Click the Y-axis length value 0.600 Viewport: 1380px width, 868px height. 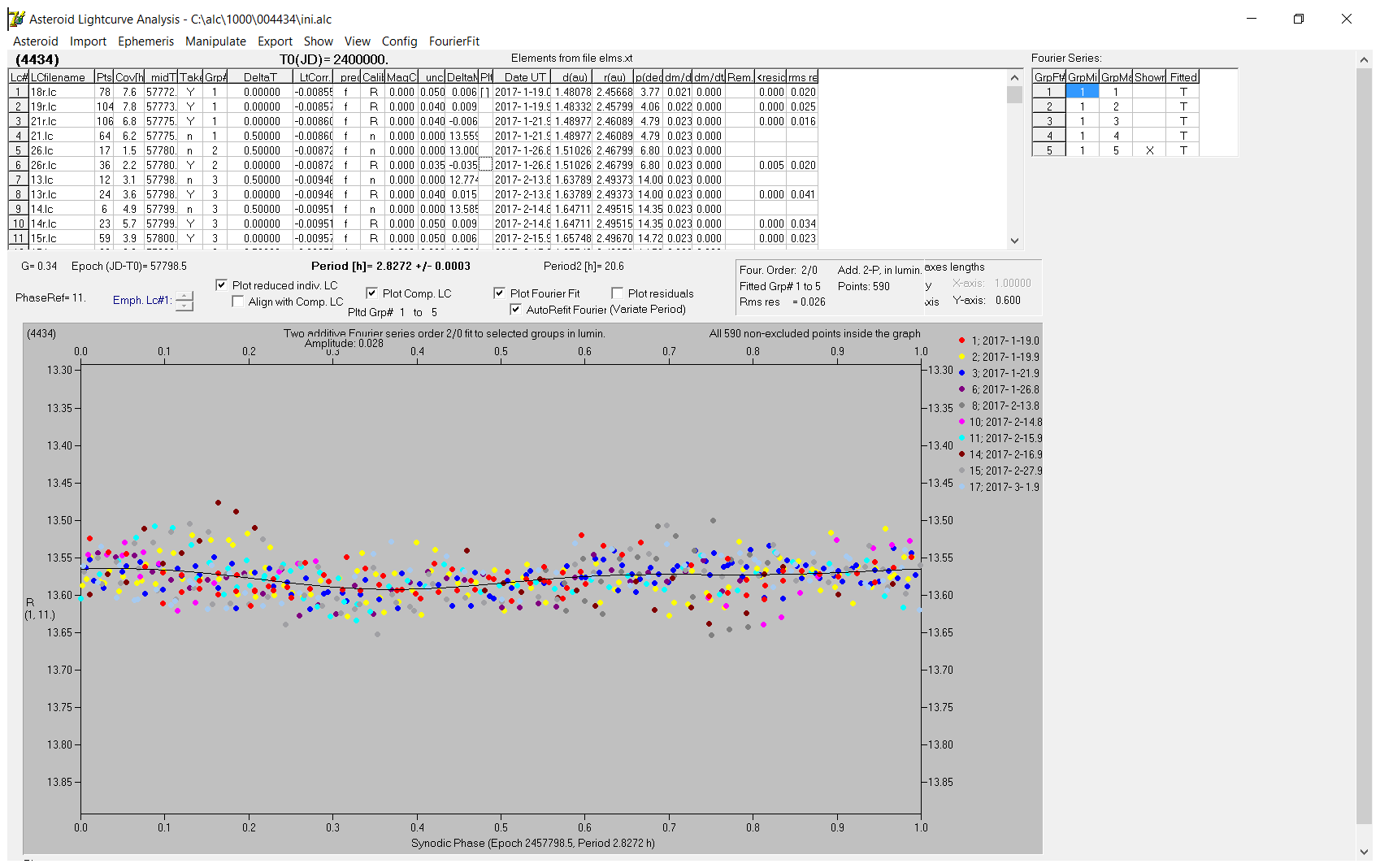coord(1008,300)
